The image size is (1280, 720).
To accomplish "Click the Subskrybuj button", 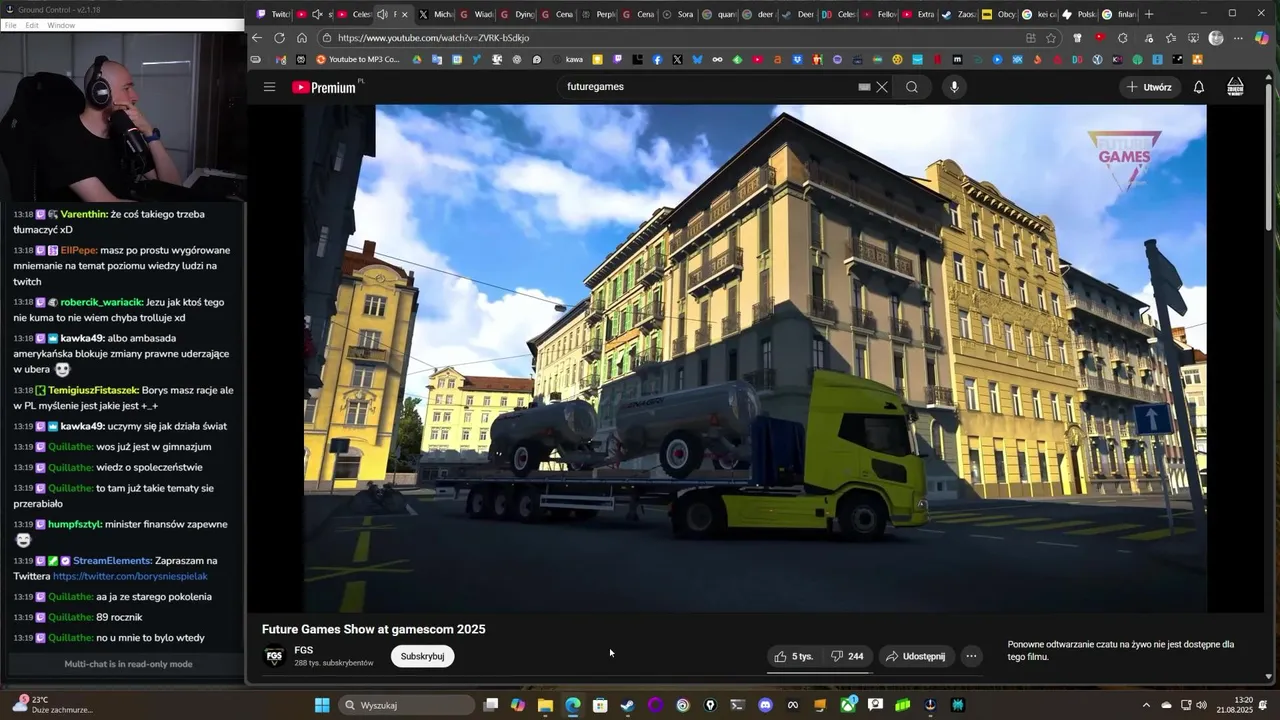I will 422,656.
